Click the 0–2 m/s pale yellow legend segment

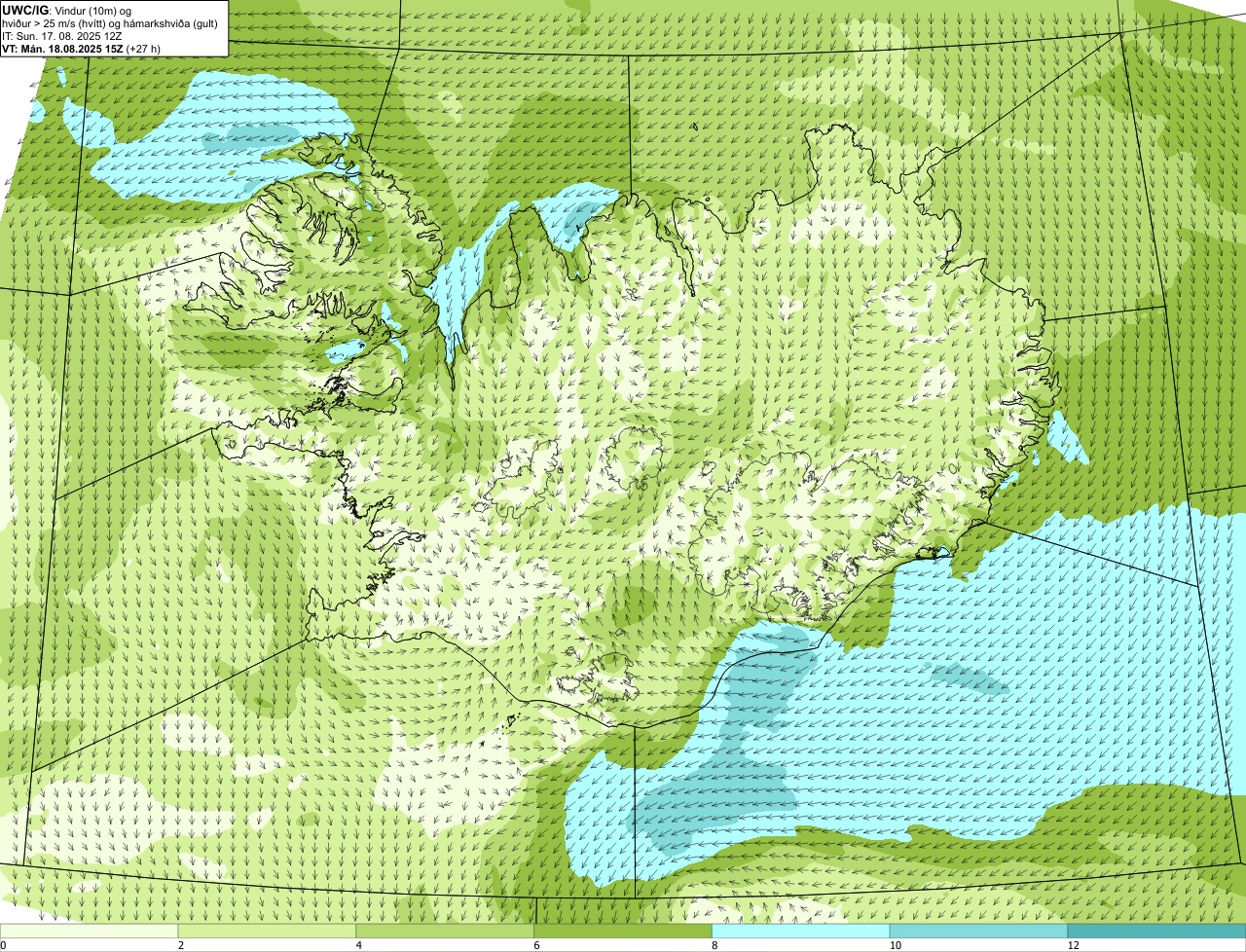89,931
